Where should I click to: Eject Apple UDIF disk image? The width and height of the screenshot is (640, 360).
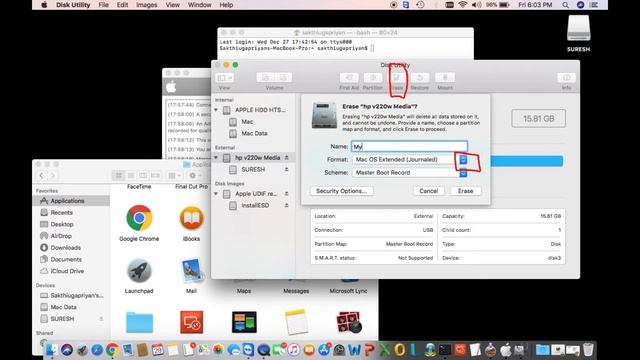pyautogui.click(x=287, y=193)
